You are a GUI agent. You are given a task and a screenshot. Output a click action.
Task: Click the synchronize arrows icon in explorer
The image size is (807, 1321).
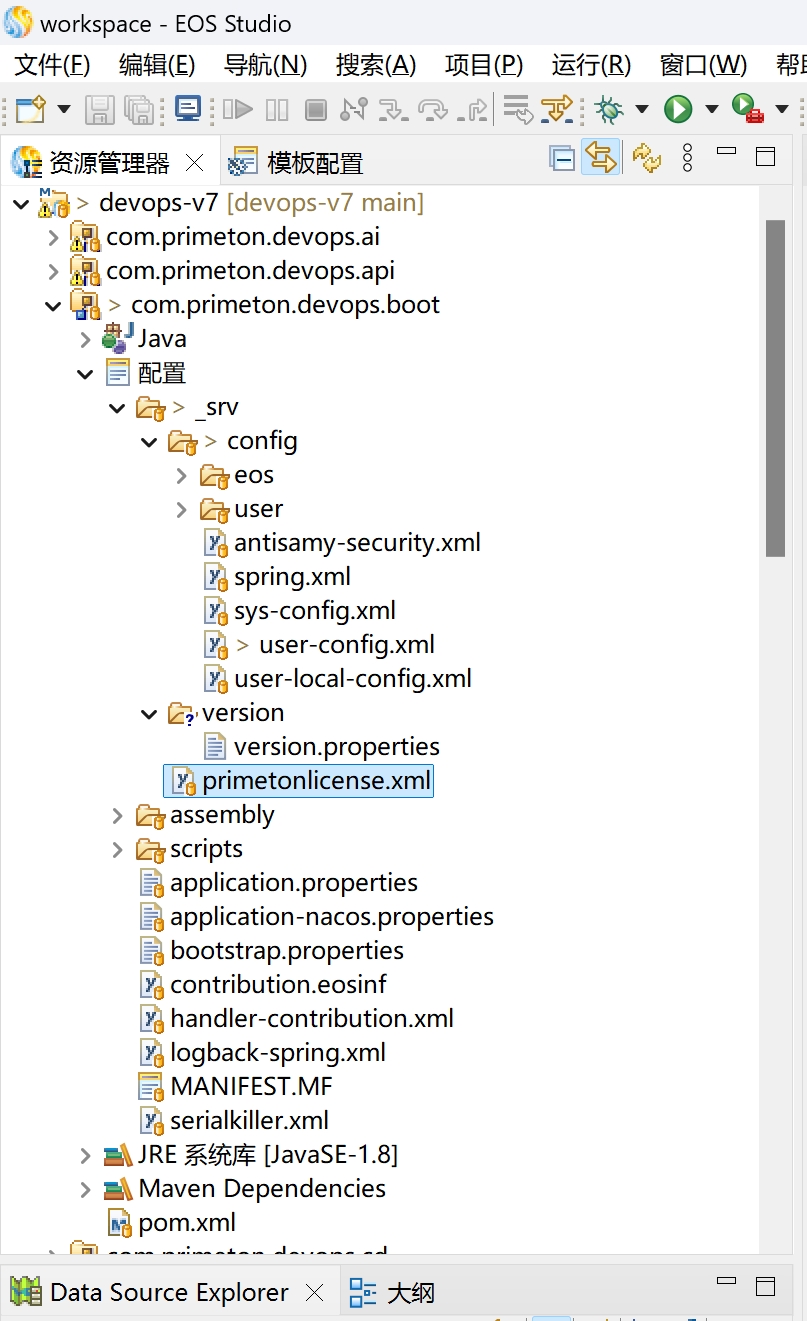point(647,158)
